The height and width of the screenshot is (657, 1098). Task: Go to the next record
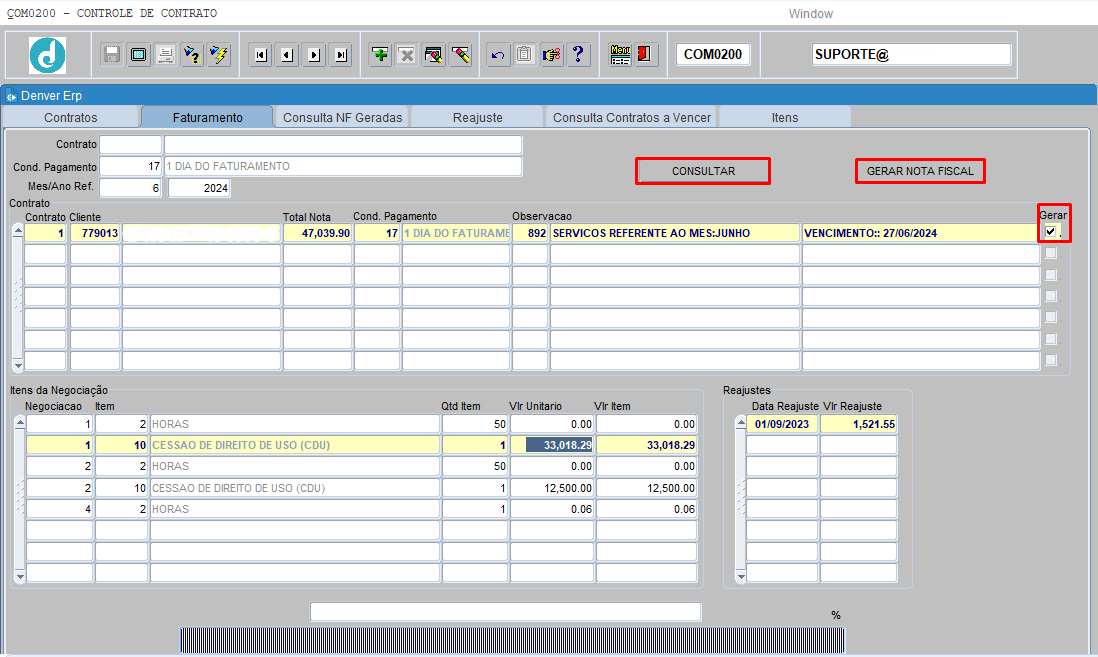pyautogui.click(x=314, y=55)
